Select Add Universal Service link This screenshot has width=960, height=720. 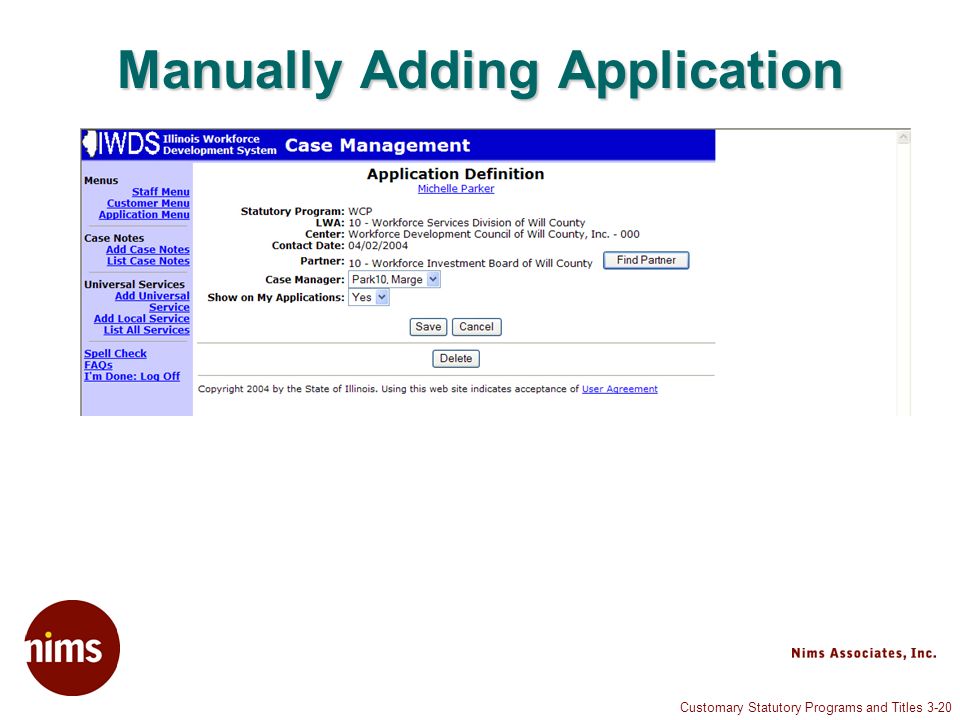pos(152,302)
